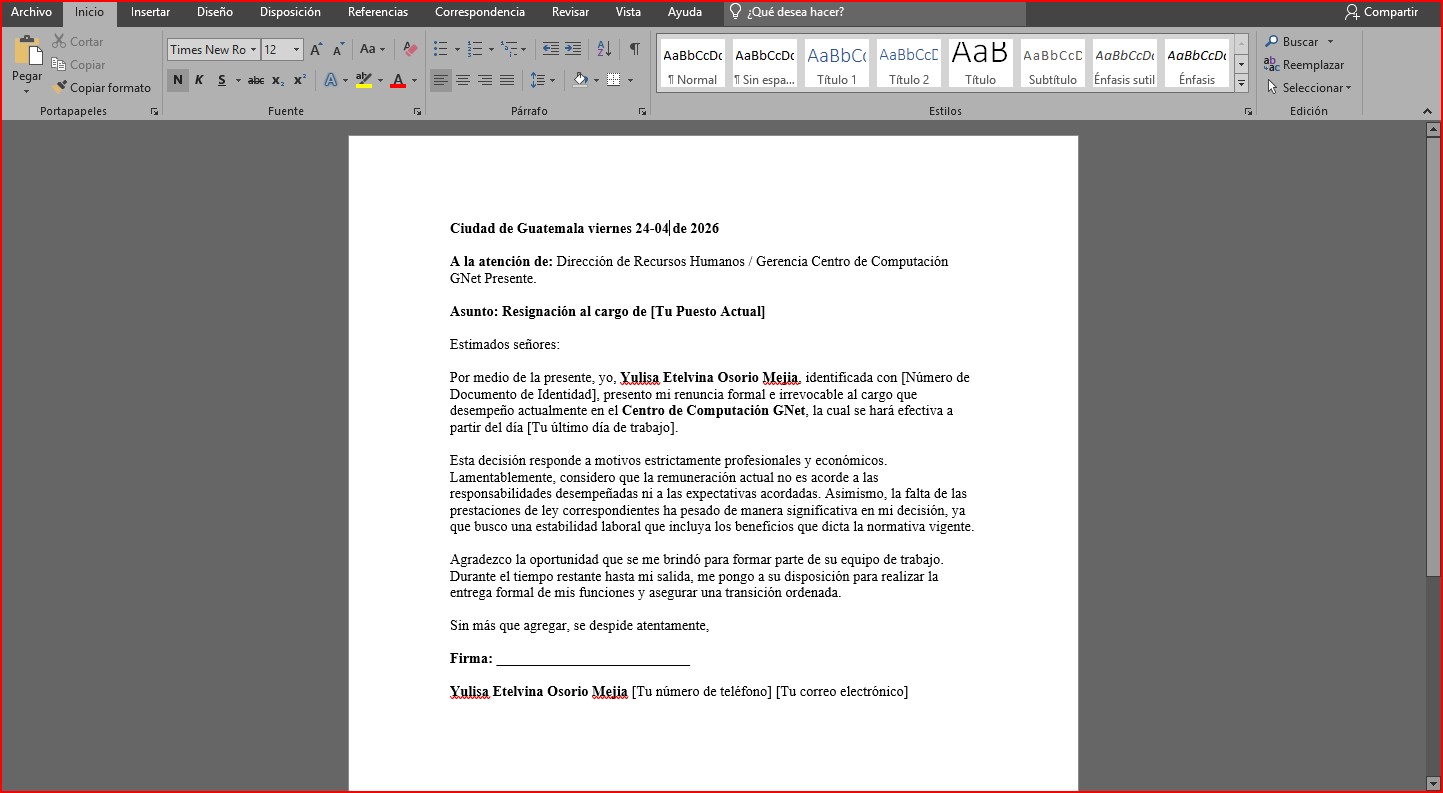
Task: Toggle show paragraph marks (¶)
Action: pyautogui.click(x=634, y=49)
